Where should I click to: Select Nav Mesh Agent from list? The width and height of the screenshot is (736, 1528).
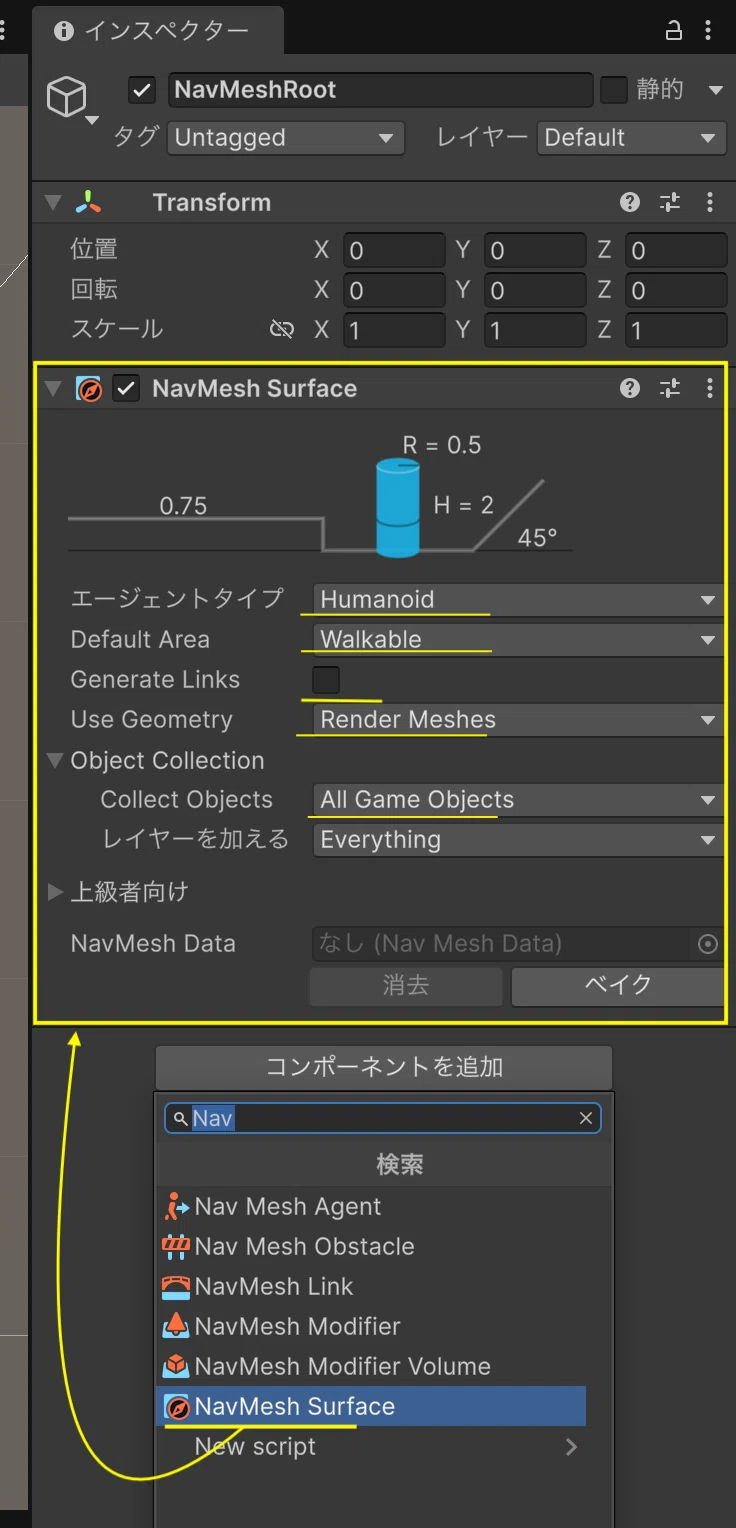click(371, 1206)
